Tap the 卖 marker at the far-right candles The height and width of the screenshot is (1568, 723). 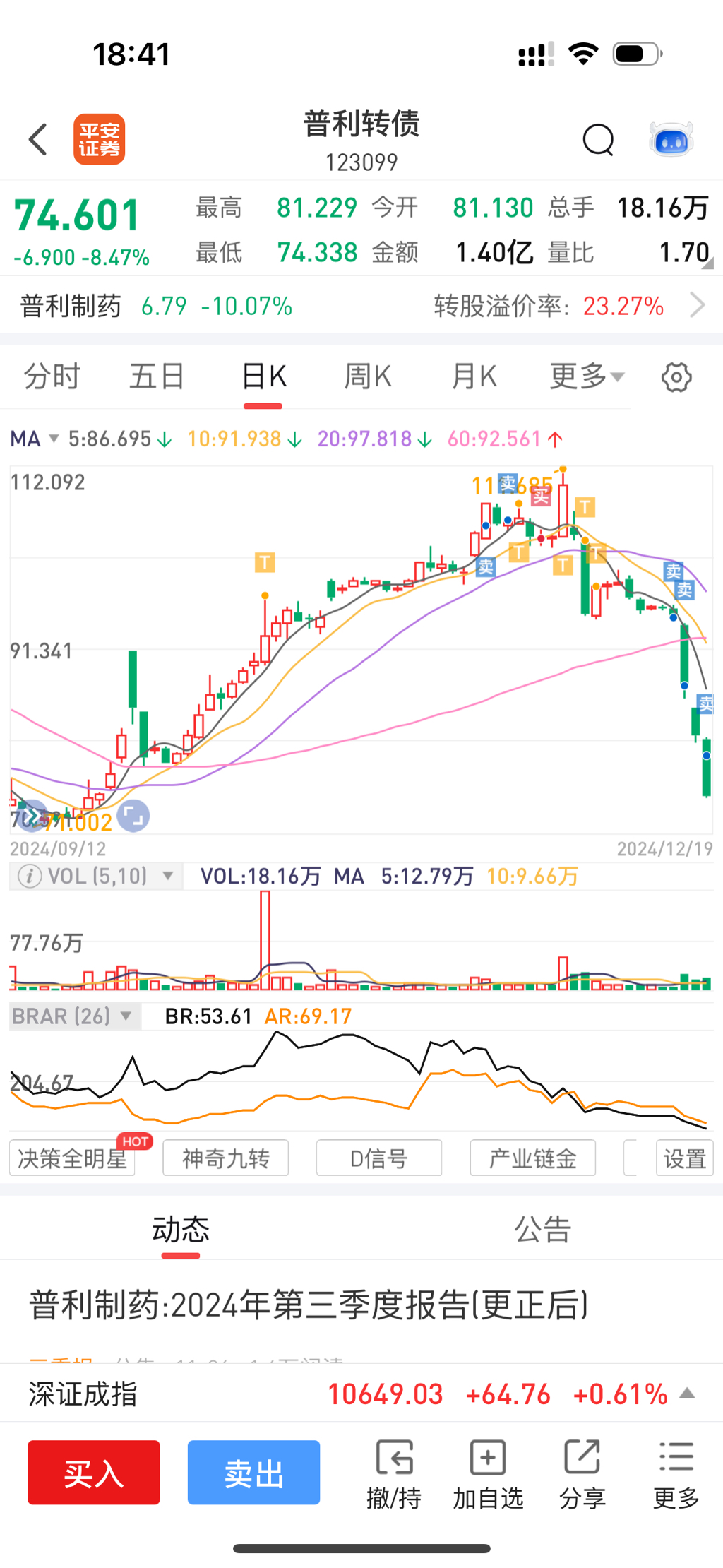coord(706,703)
